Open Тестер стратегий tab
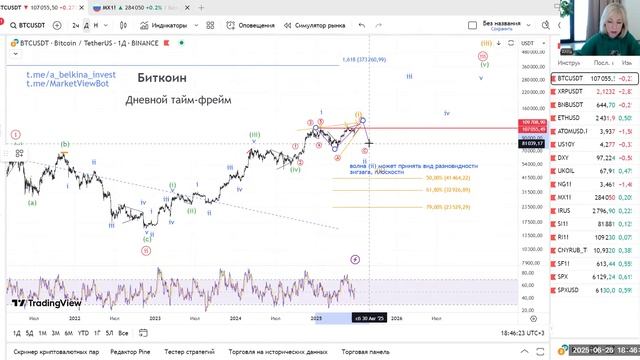The image size is (640, 360). [189, 351]
